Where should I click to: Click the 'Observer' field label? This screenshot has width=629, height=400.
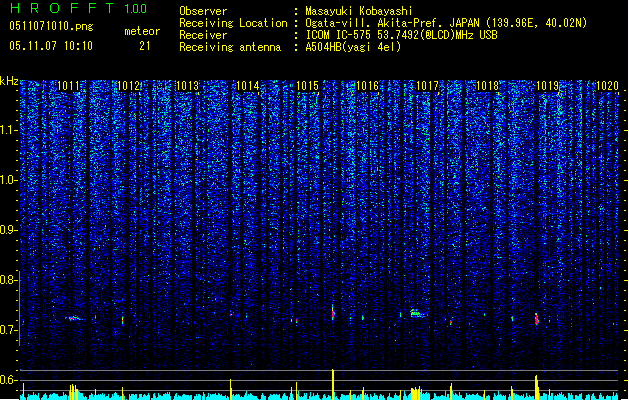point(203,11)
